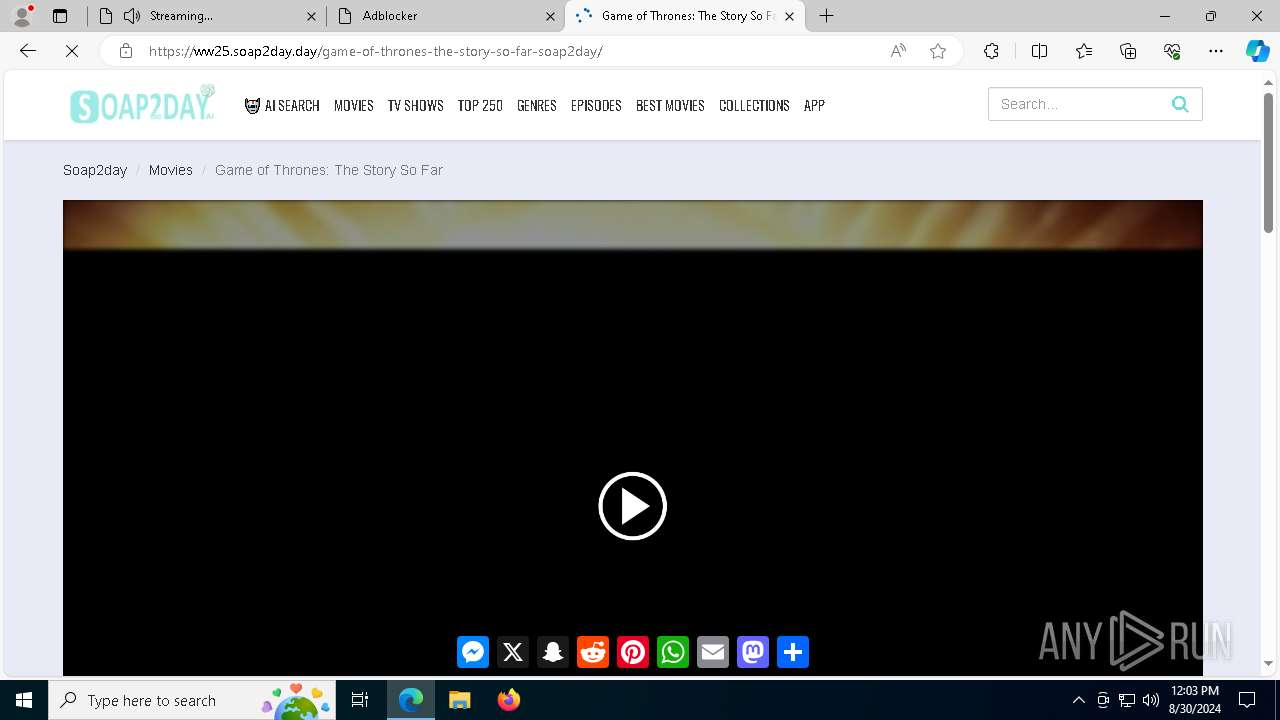Open the TV Shows menu

416,105
